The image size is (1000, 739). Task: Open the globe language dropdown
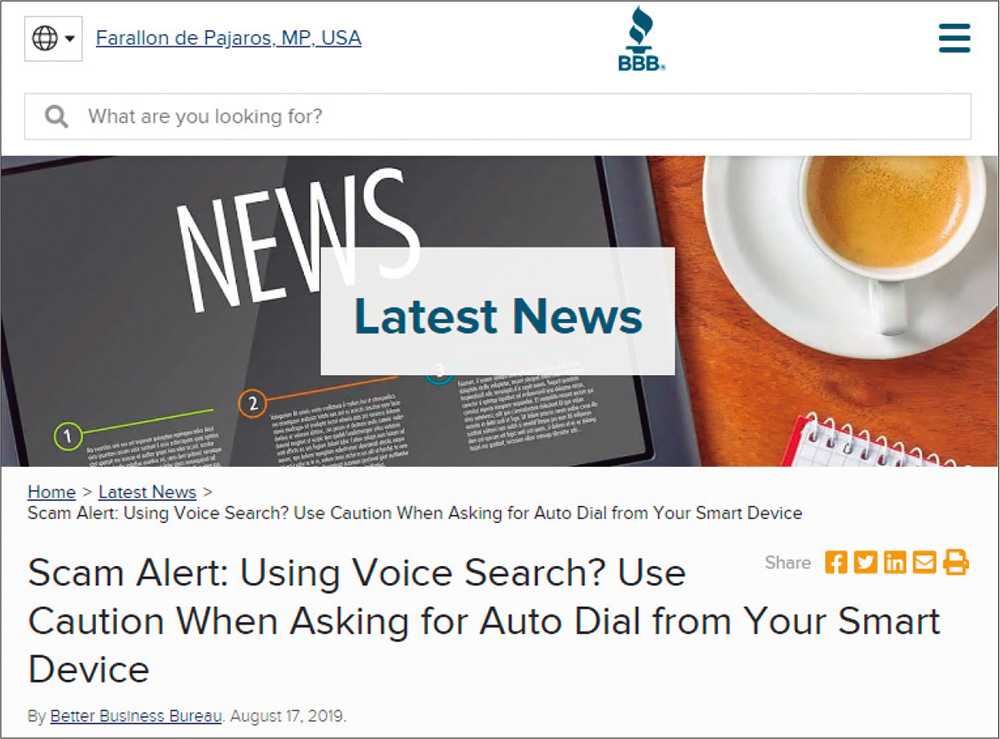click(53, 38)
